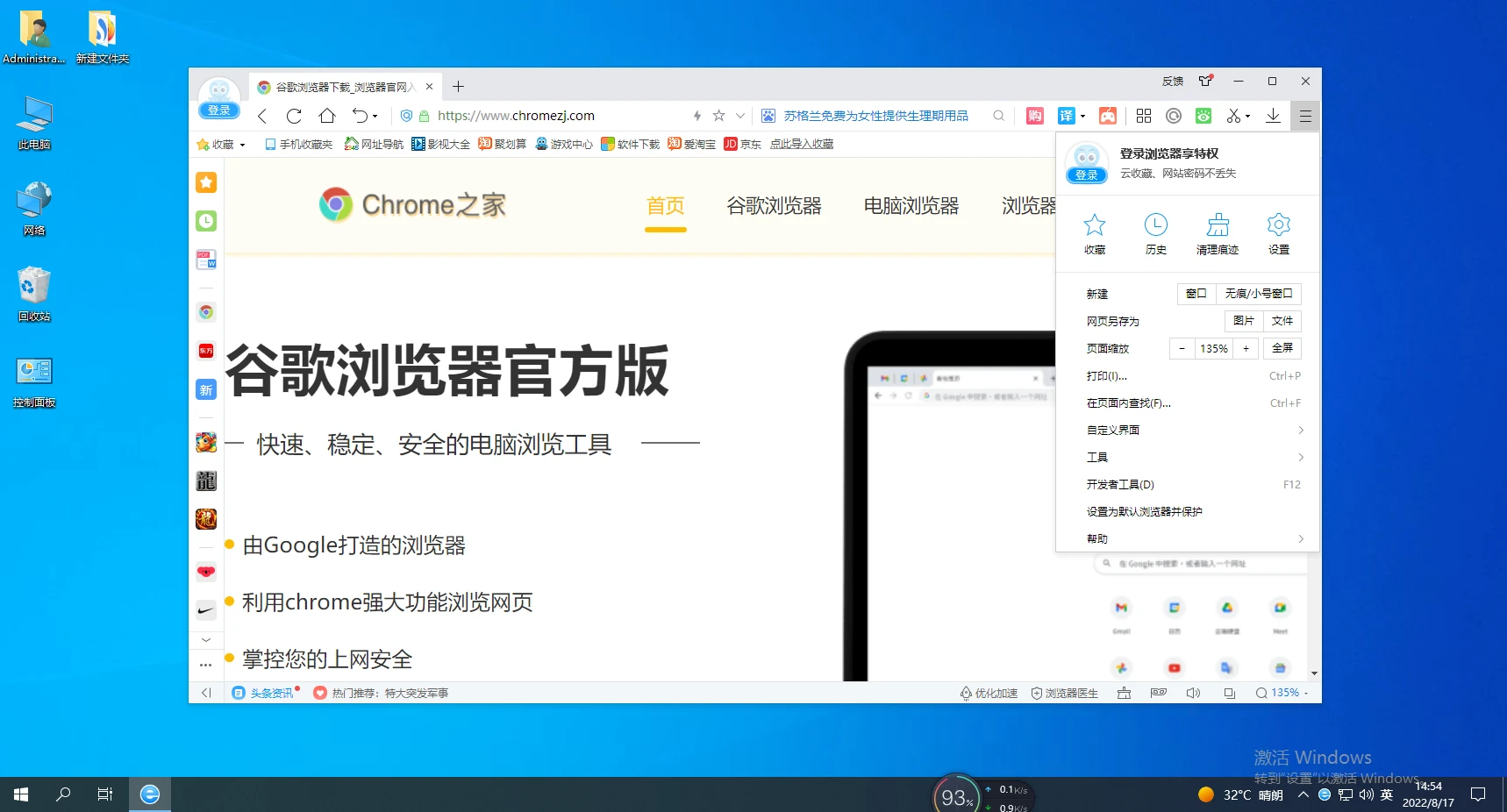Click the blue 新 sidebar icon
The height and width of the screenshot is (812, 1507).
pos(206,390)
